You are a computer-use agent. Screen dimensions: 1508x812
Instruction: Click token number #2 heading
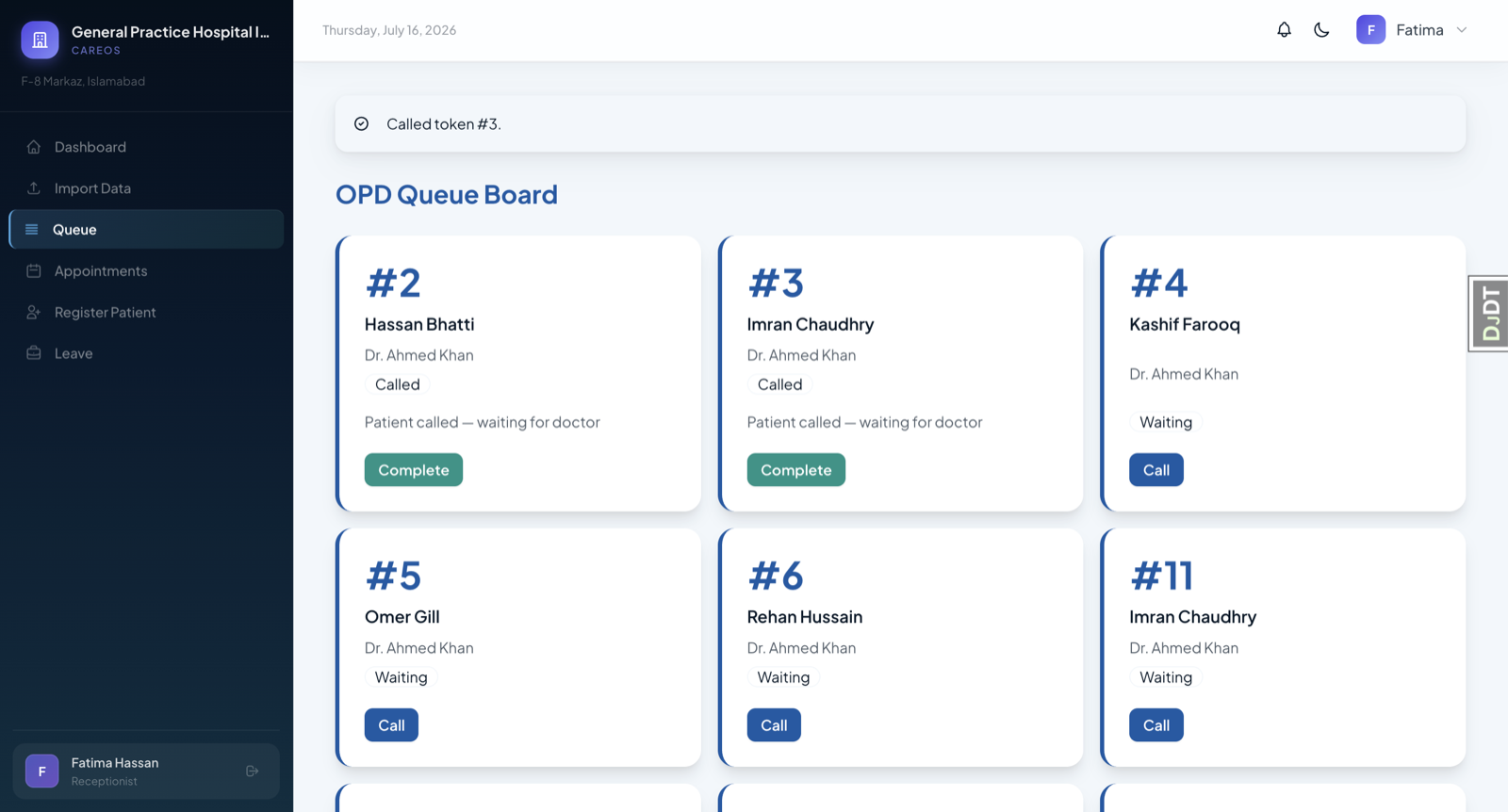[393, 283]
